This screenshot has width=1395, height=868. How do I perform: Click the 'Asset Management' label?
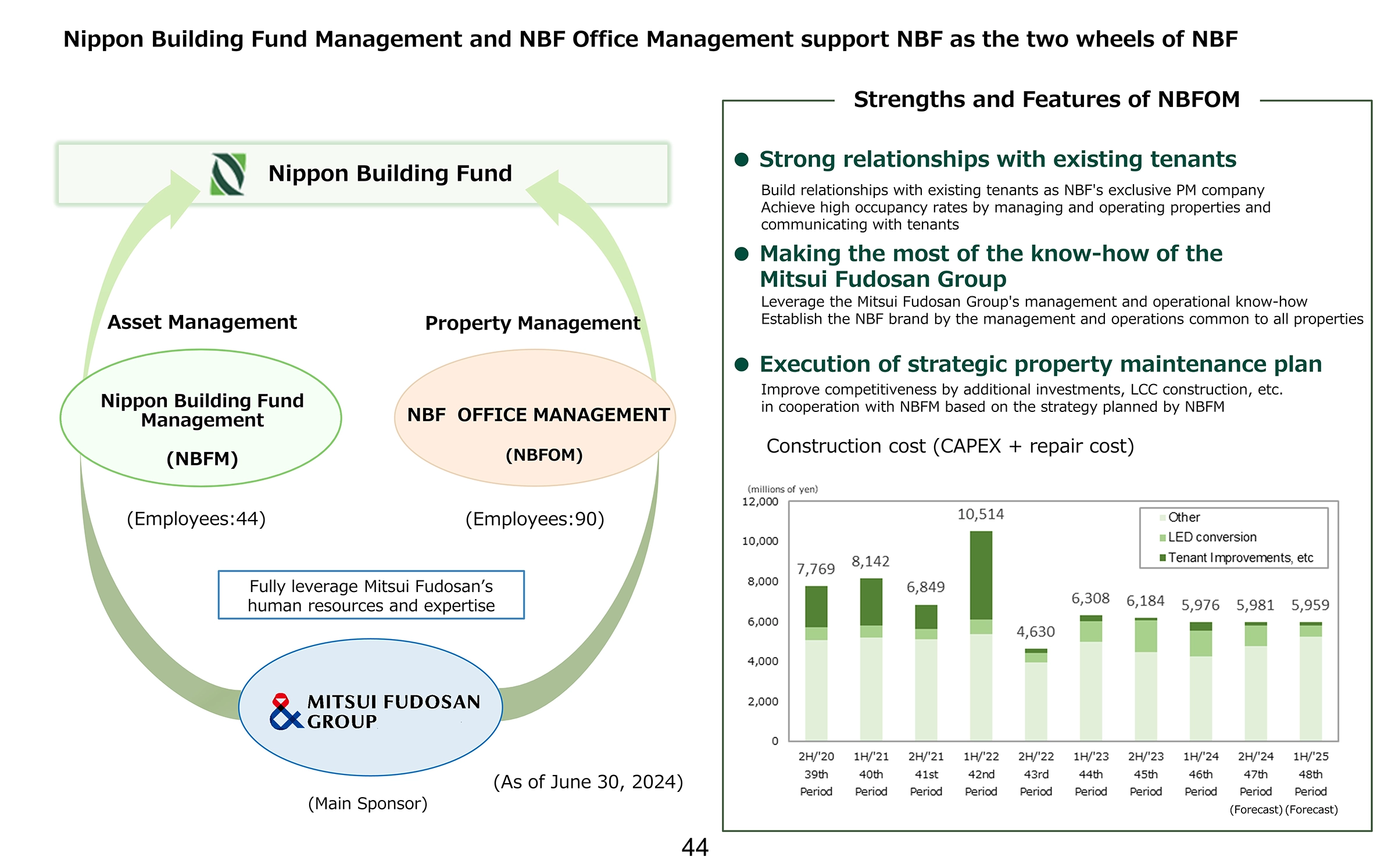tap(202, 322)
